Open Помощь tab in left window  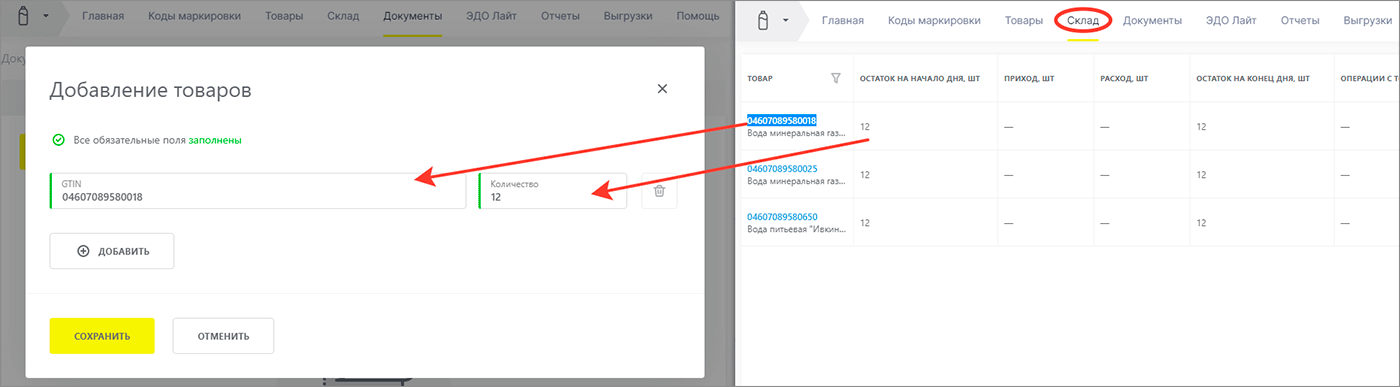[x=697, y=17]
